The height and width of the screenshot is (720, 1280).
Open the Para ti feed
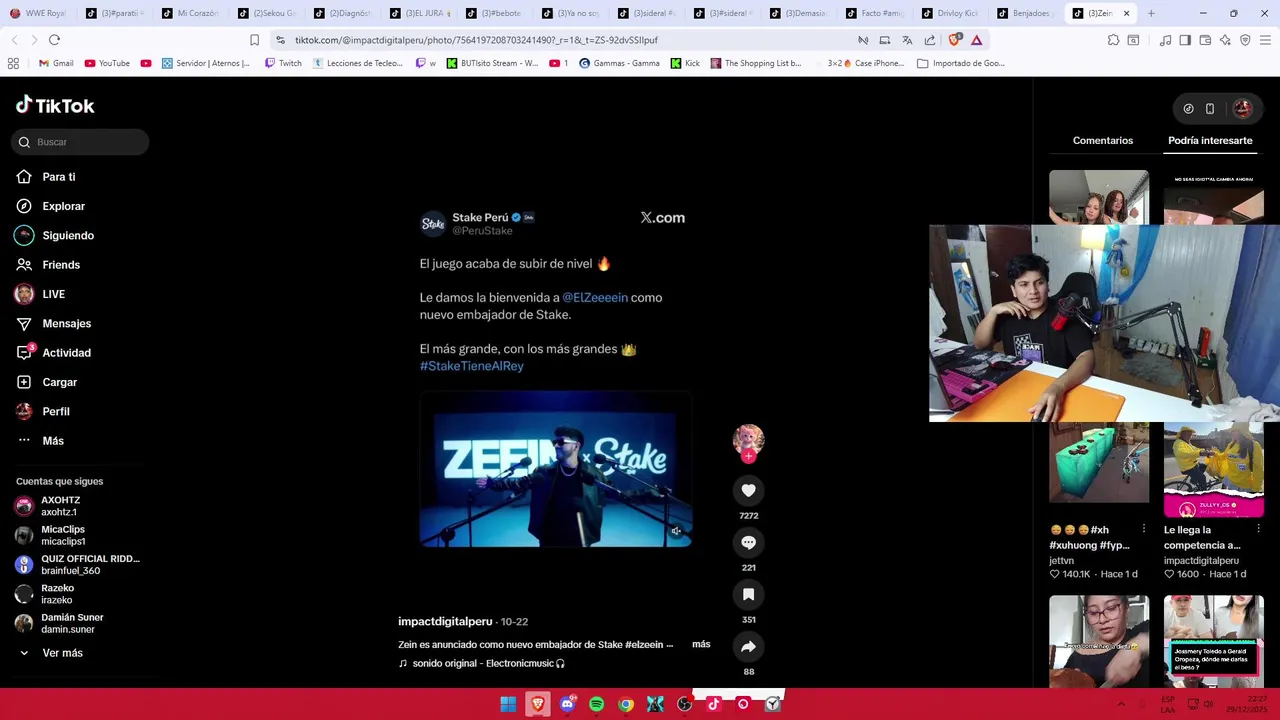pyautogui.click(x=58, y=177)
